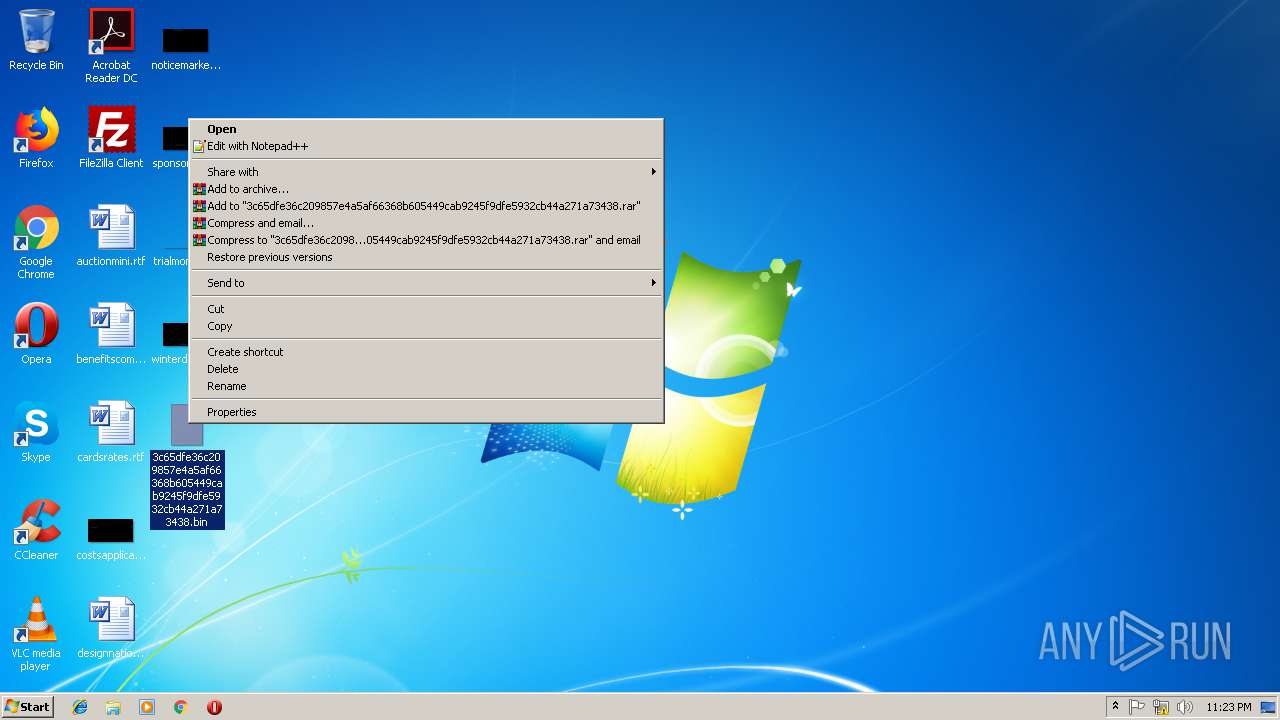Image resolution: width=1280 pixels, height=720 pixels.
Task: Open Action Center flag tray icon
Action: (x=1137, y=707)
